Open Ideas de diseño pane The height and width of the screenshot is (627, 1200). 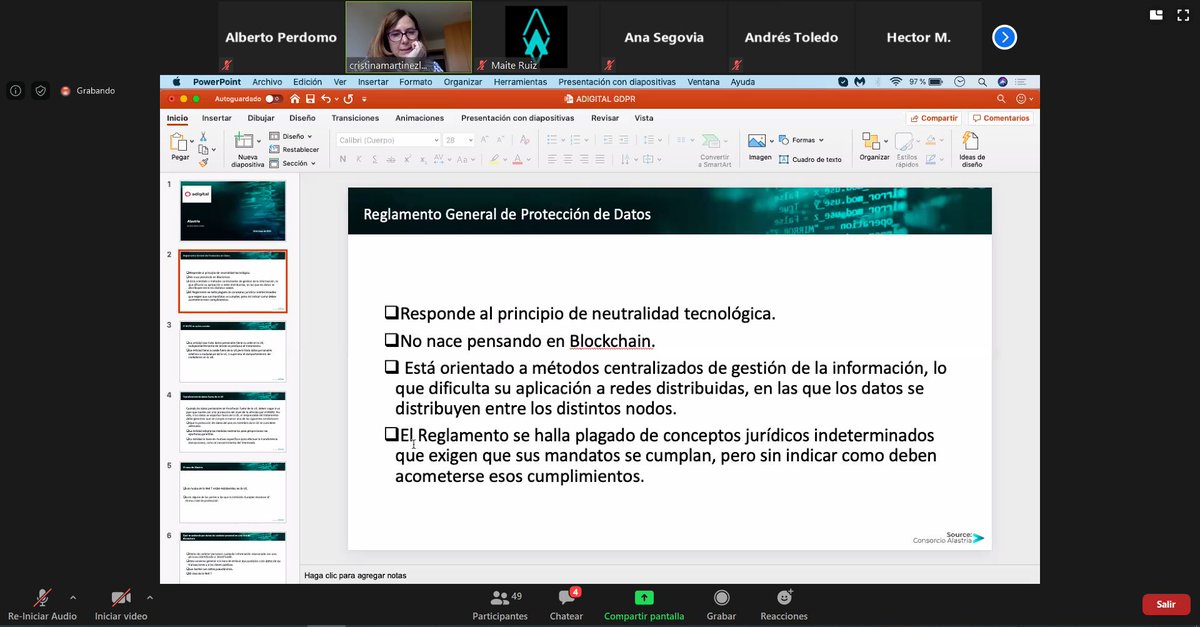coord(971,150)
